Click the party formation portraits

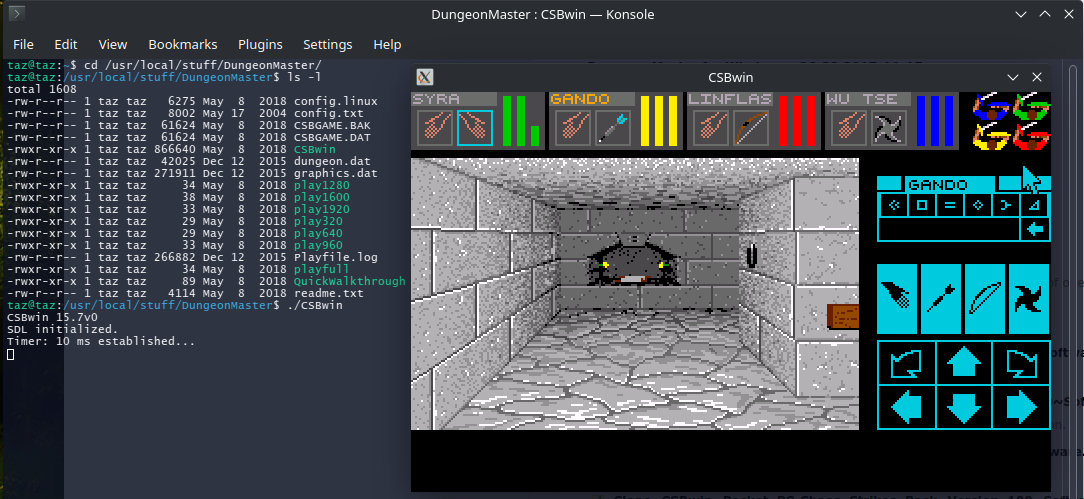(1012, 120)
